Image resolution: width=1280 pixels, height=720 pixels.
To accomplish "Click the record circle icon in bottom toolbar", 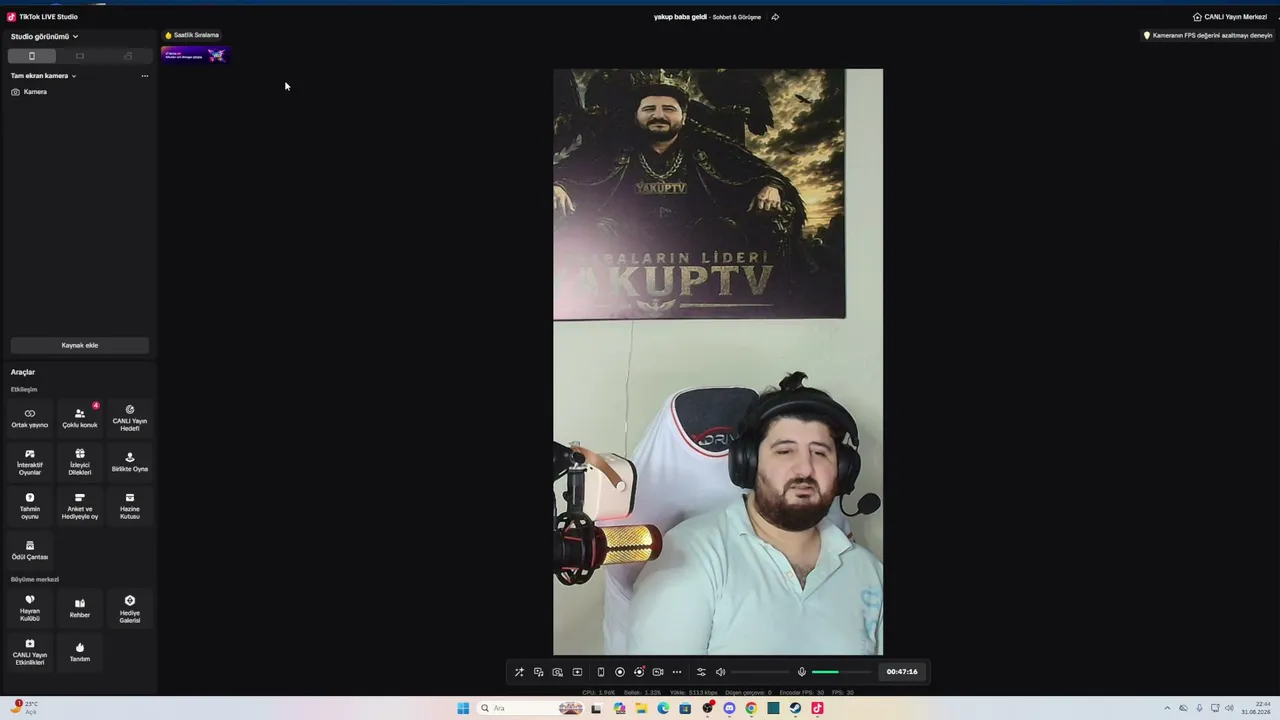I will (x=620, y=672).
